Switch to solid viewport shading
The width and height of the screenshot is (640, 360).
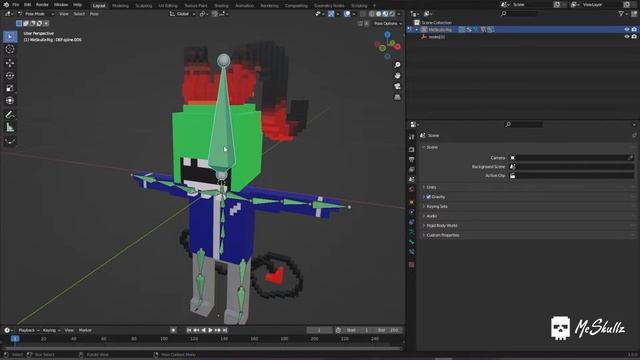point(378,14)
